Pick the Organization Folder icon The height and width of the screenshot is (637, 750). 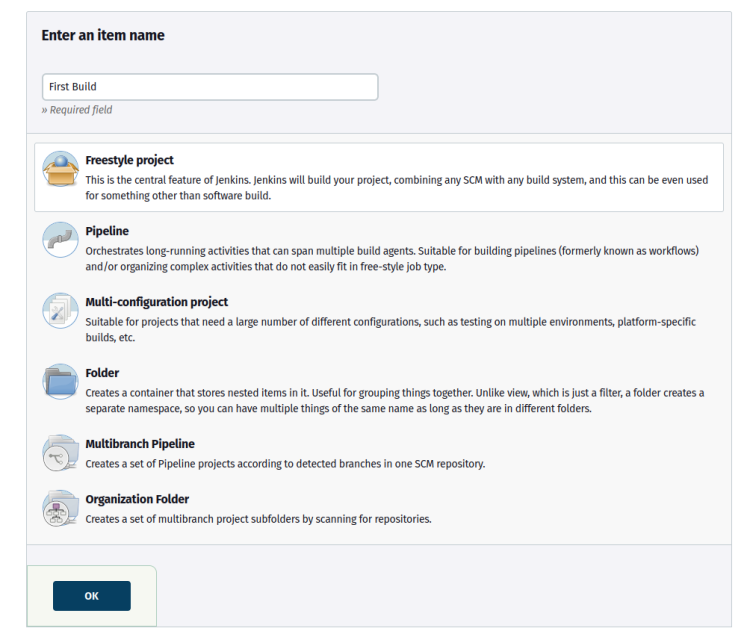(60, 508)
